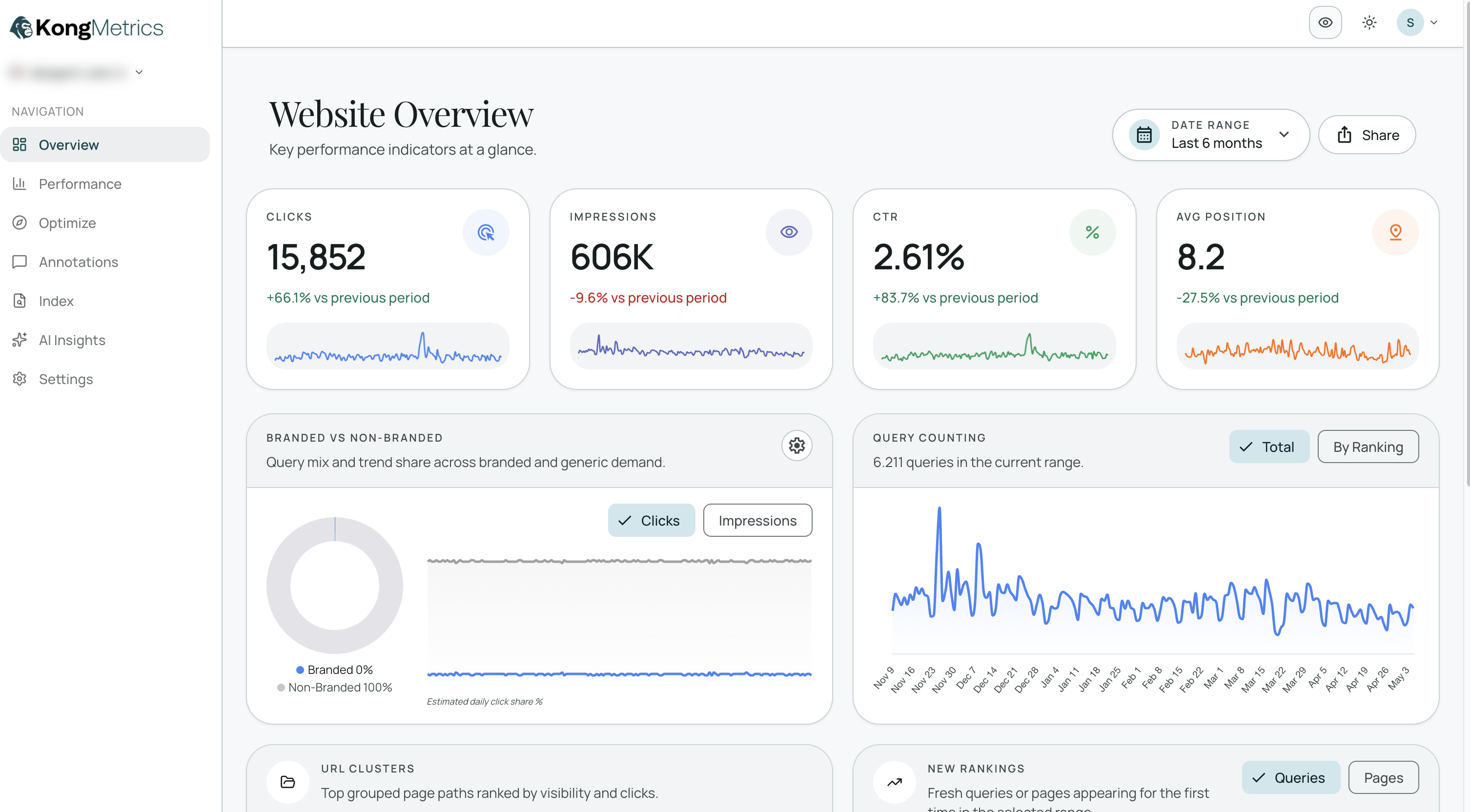The width and height of the screenshot is (1470, 812).
Task: Click the 2.61% CTR value
Action: coord(918,257)
